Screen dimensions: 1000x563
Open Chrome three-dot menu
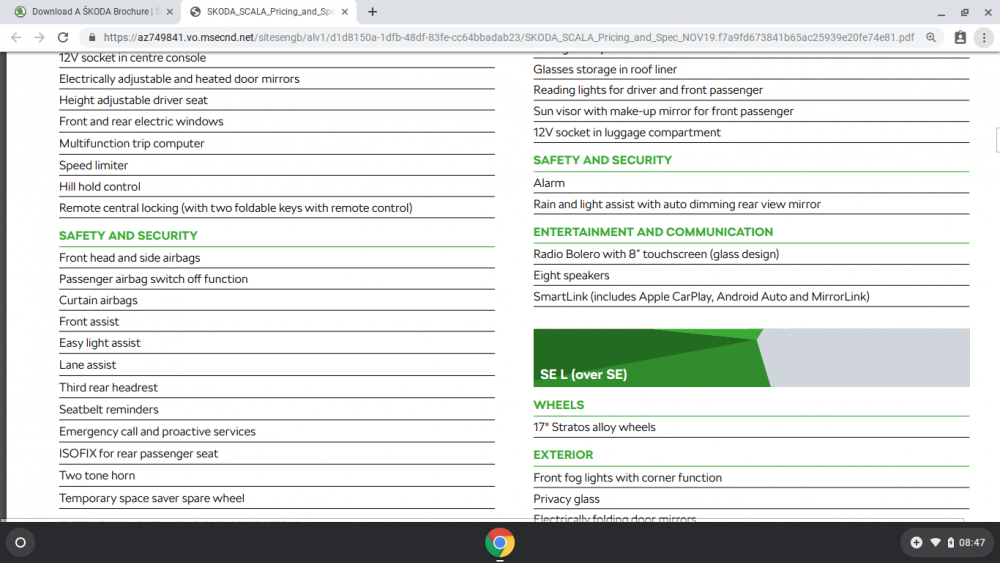(984, 38)
